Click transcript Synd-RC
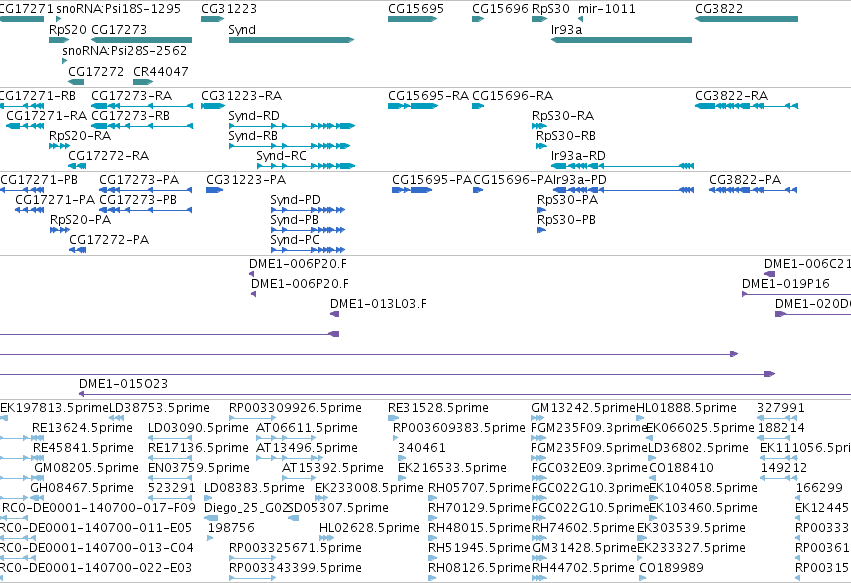This screenshot has width=851, height=583. pyautogui.click(x=306, y=166)
